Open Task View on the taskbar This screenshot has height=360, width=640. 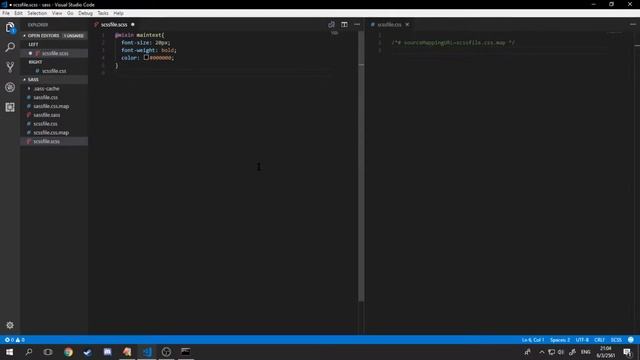coord(48,351)
